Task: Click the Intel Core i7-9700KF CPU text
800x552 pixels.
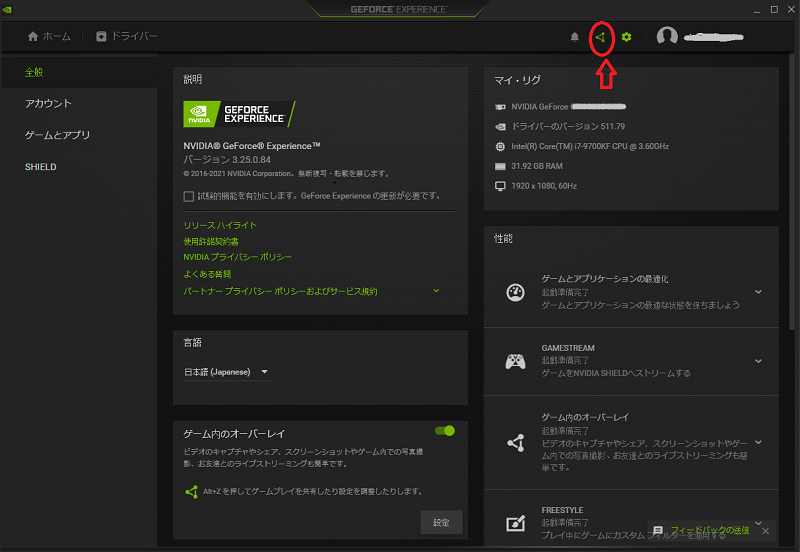Action: point(590,146)
